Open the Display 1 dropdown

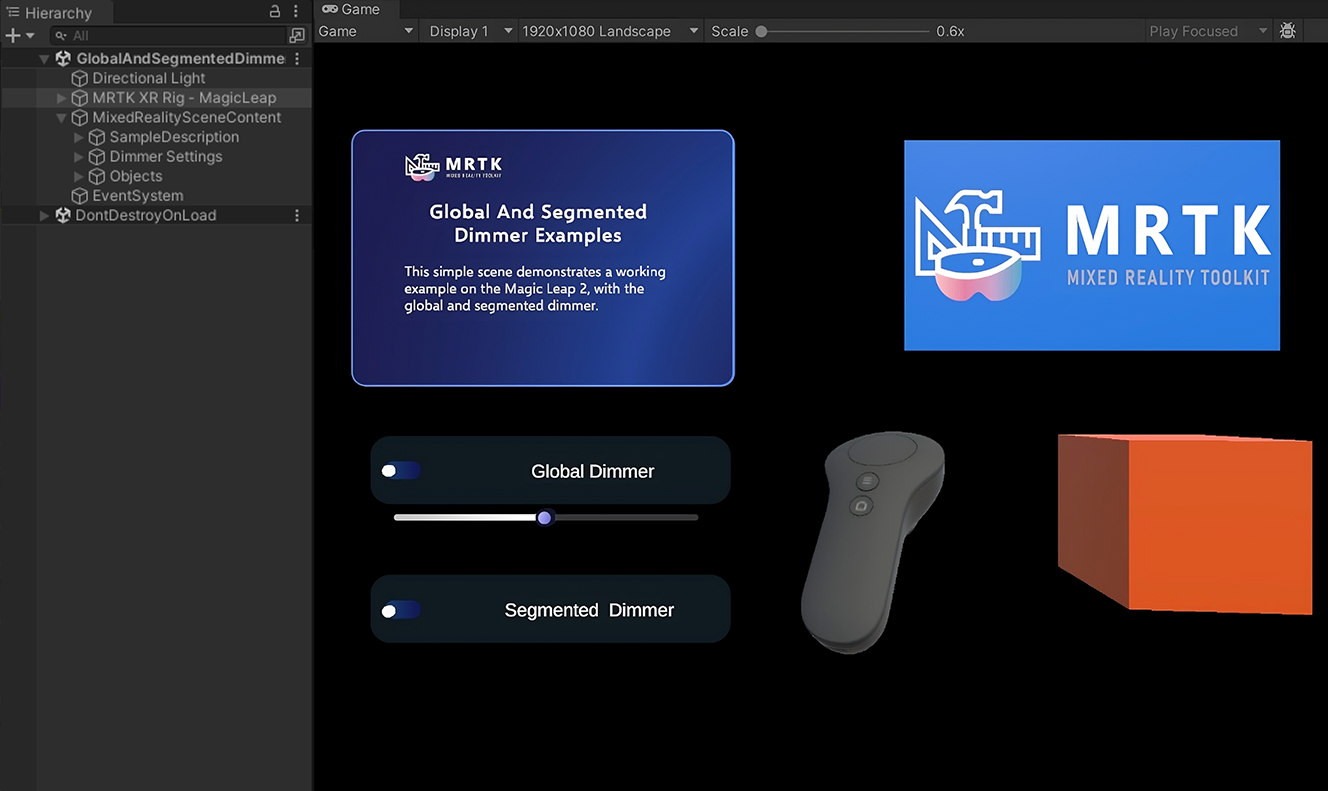pyautogui.click(x=467, y=30)
